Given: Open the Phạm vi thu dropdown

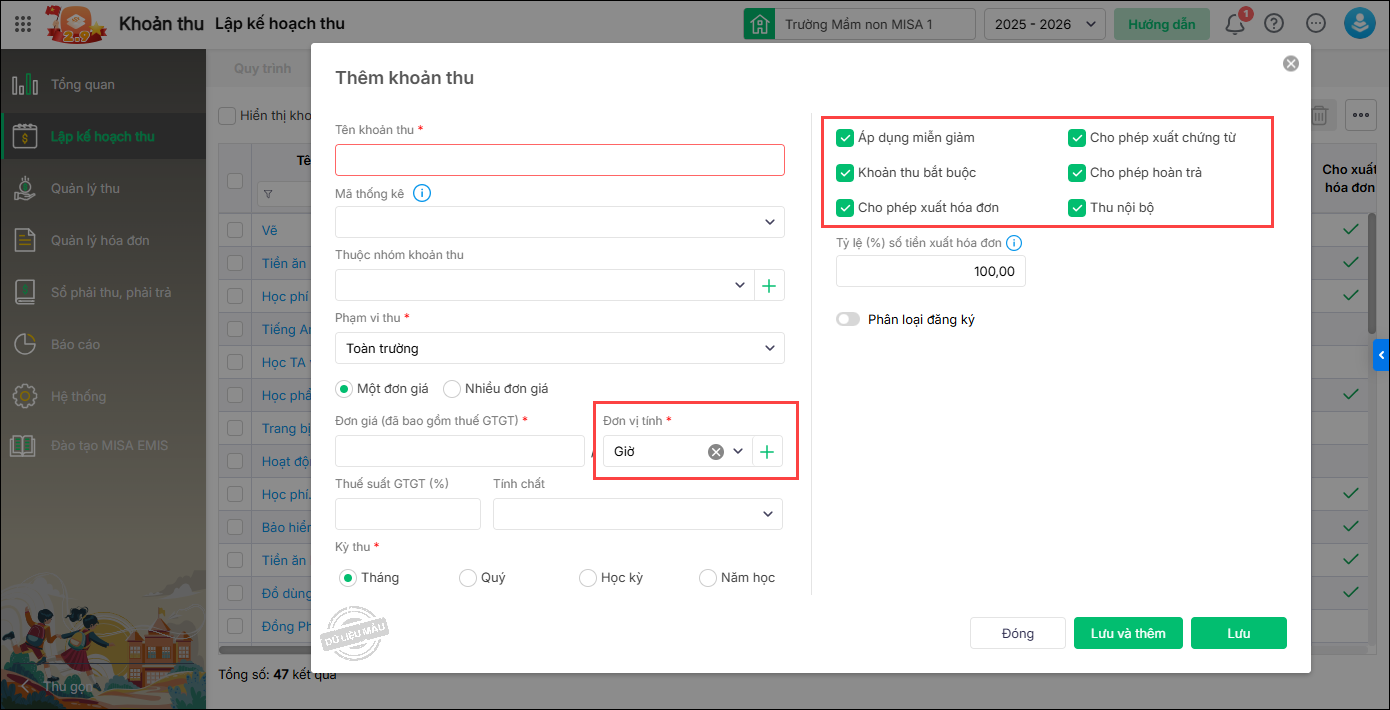Looking at the screenshot, I should point(559,348).
